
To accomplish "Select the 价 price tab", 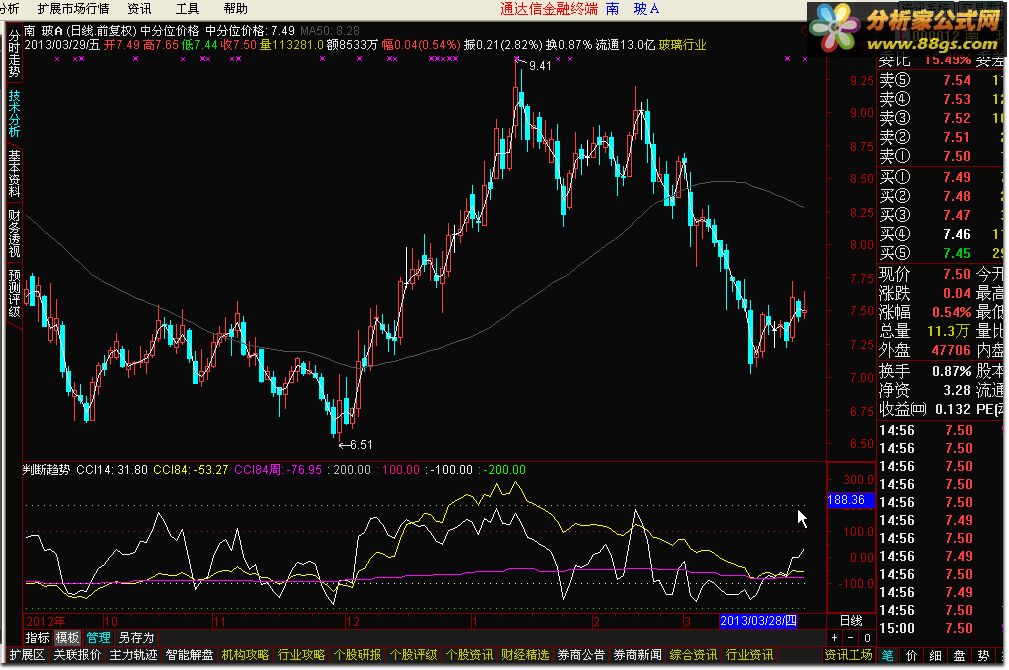I will [x=911, y=656].
